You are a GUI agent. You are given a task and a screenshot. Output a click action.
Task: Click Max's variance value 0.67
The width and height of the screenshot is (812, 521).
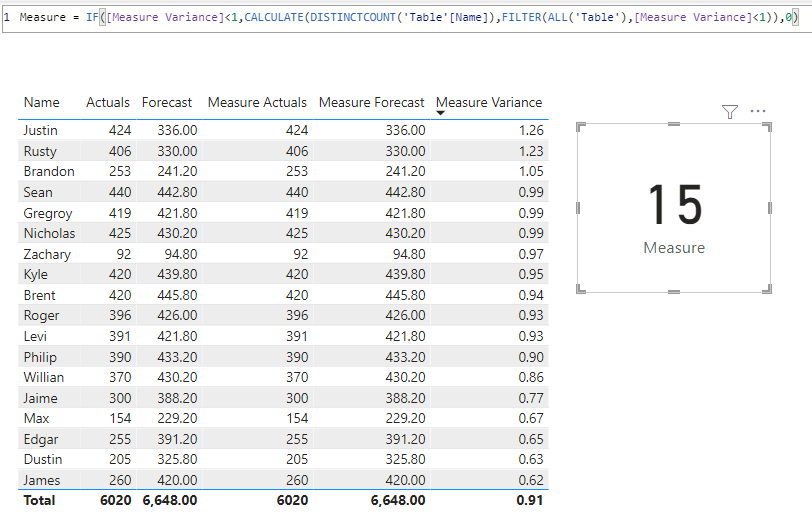click(x=531, y=418)
